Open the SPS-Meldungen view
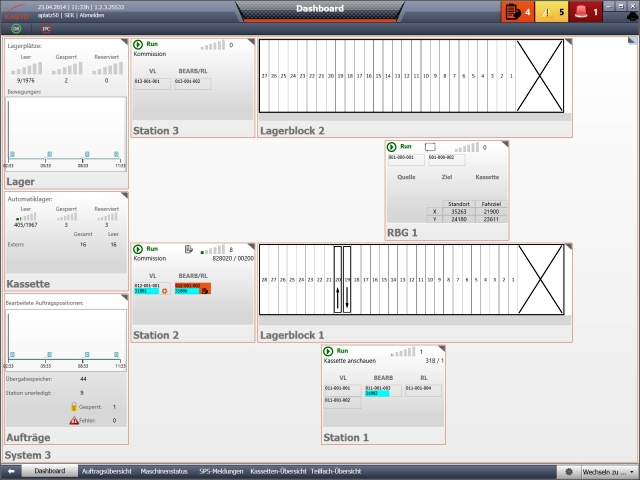The width and height of the screenshot is (640, 480). point(220,470)
